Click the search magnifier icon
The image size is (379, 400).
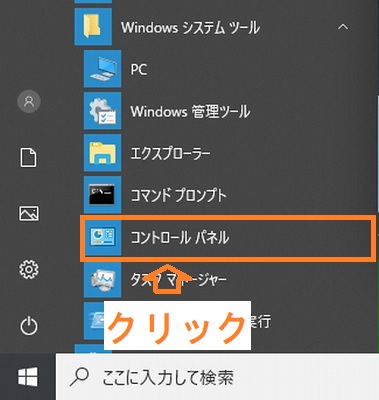[x=79, y=377]
